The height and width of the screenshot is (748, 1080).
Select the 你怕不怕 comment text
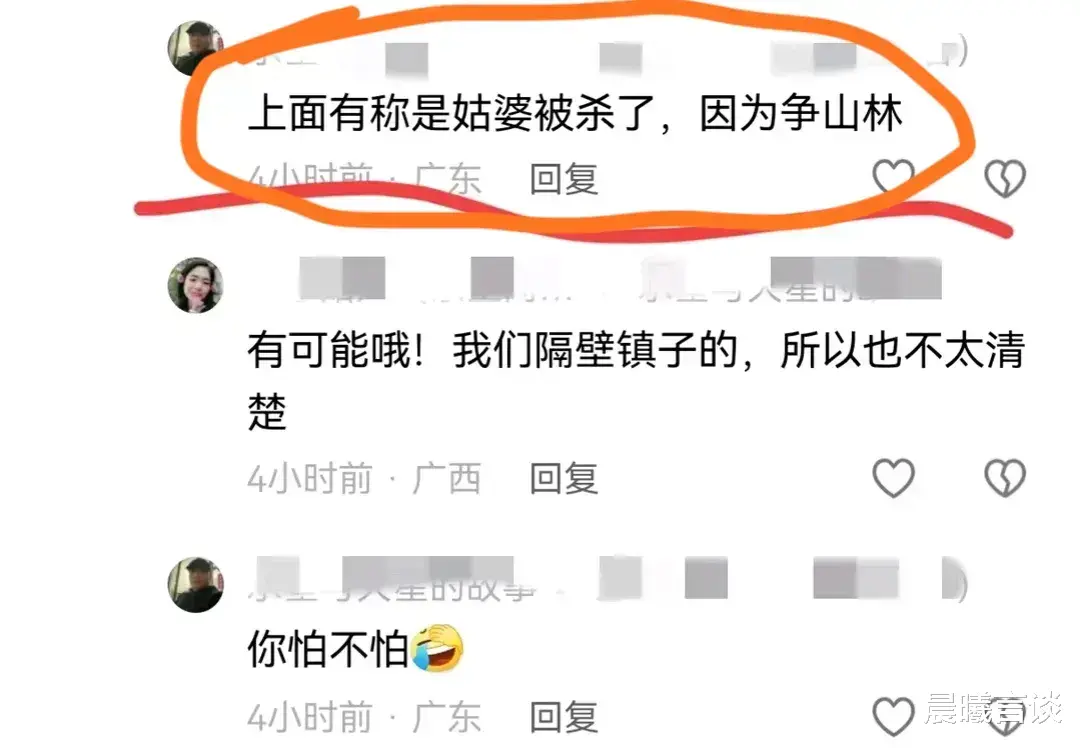coord(328,649)
